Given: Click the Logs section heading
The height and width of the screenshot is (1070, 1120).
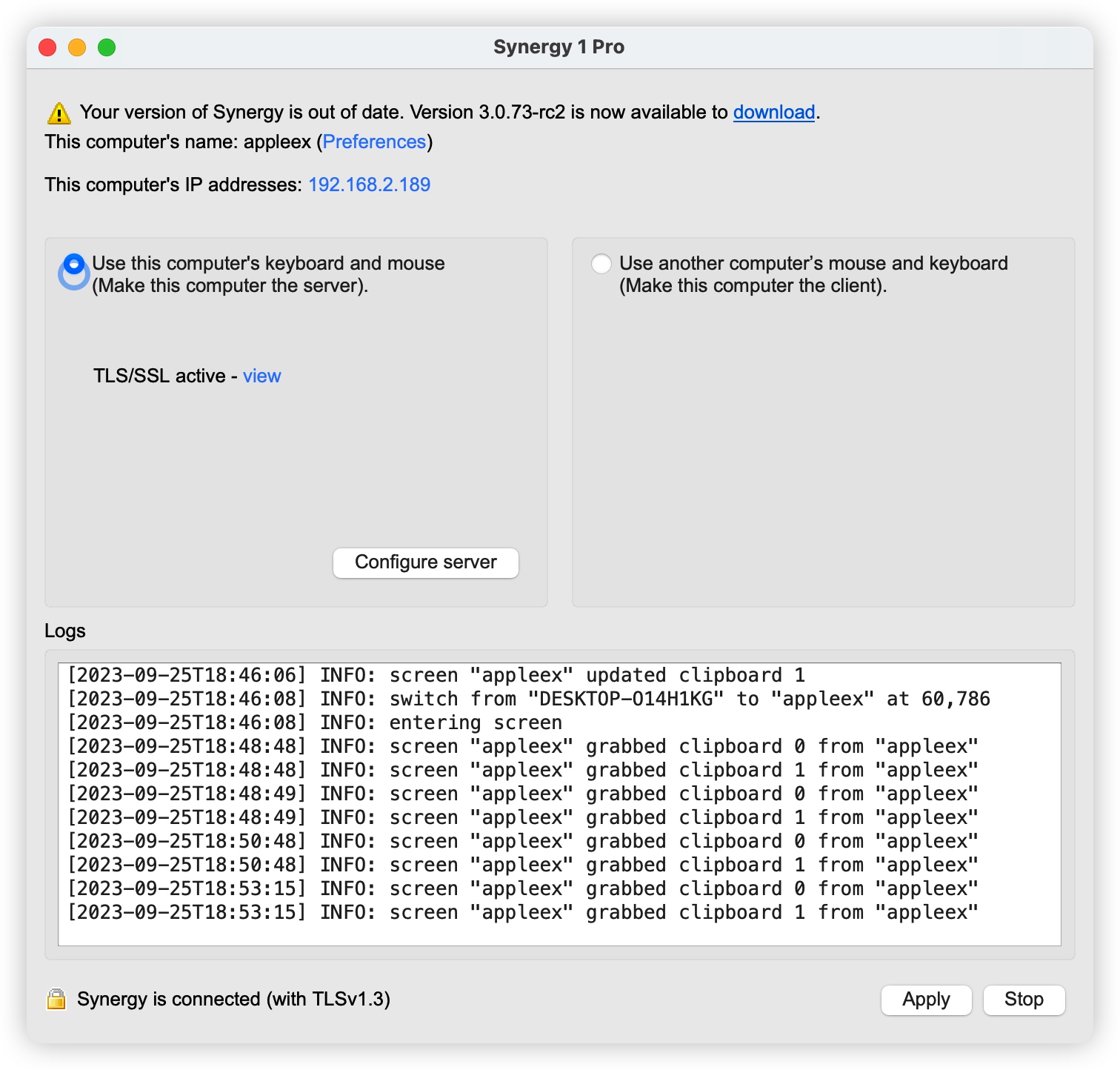Looking at the screenshot, I should tap(65, 631).
